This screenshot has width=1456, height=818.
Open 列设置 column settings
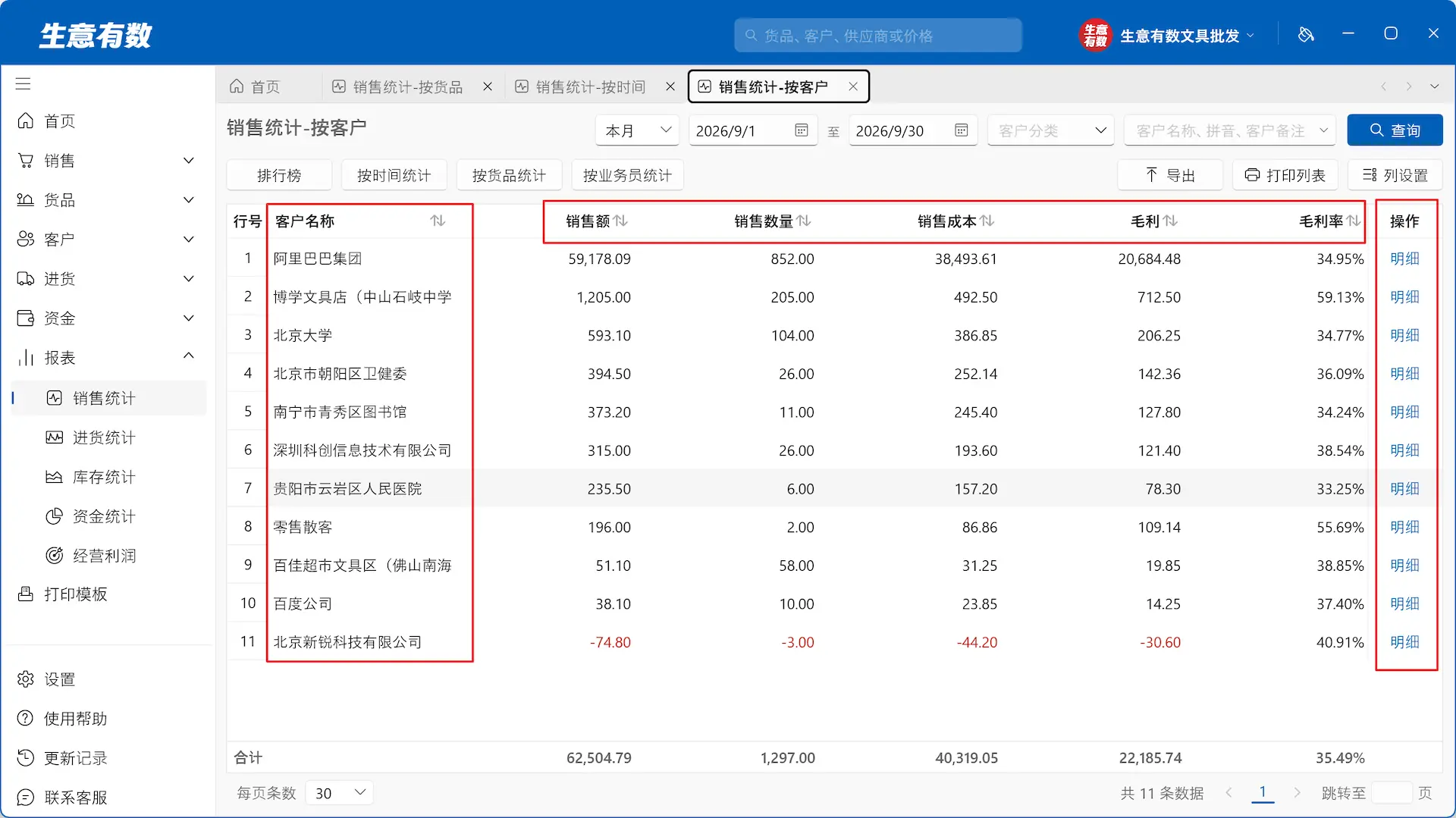pos(1395,175)
